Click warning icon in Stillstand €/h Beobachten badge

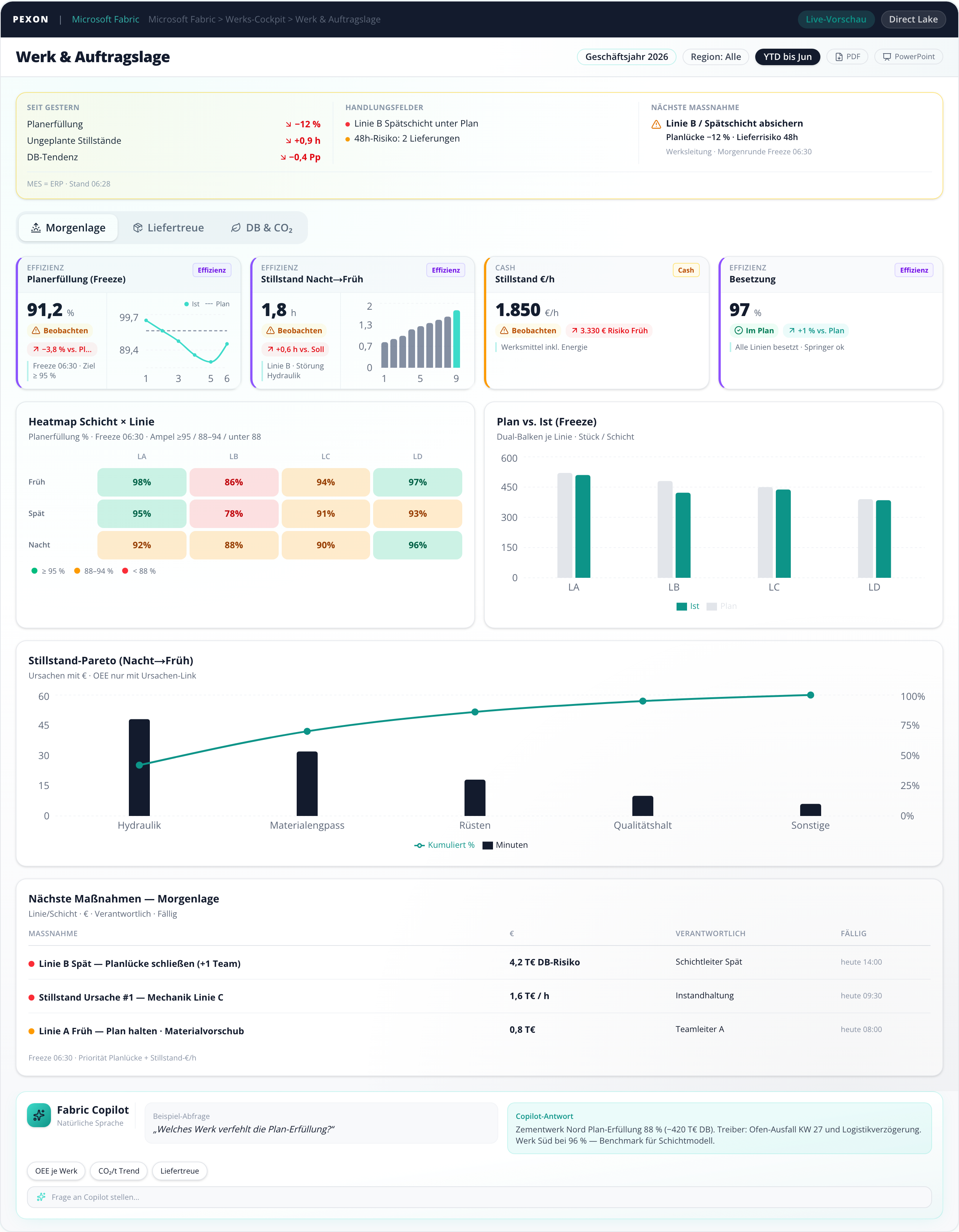[x=504, y=331]
